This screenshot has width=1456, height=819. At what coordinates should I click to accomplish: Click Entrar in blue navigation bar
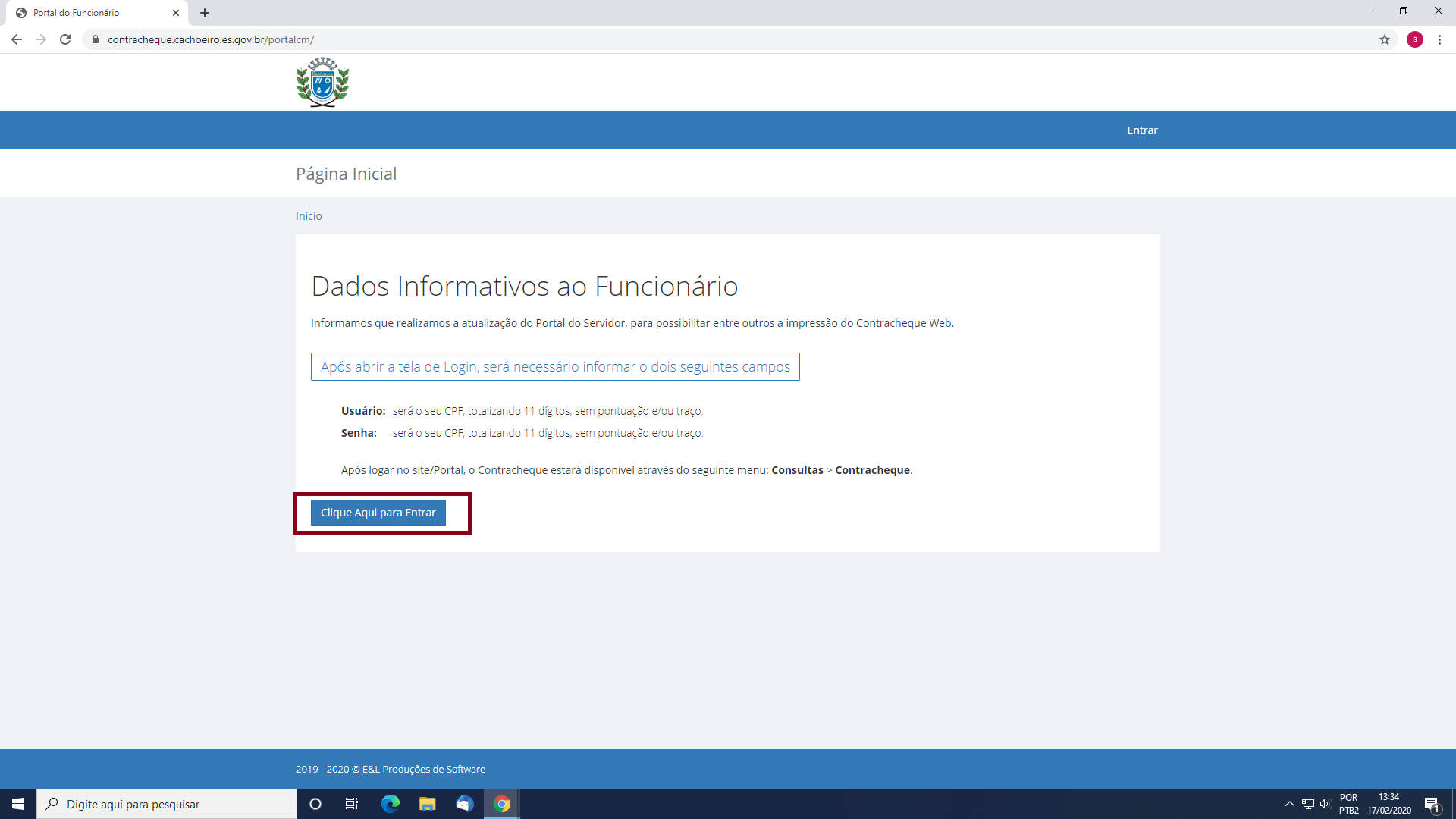click(1142, 130)
